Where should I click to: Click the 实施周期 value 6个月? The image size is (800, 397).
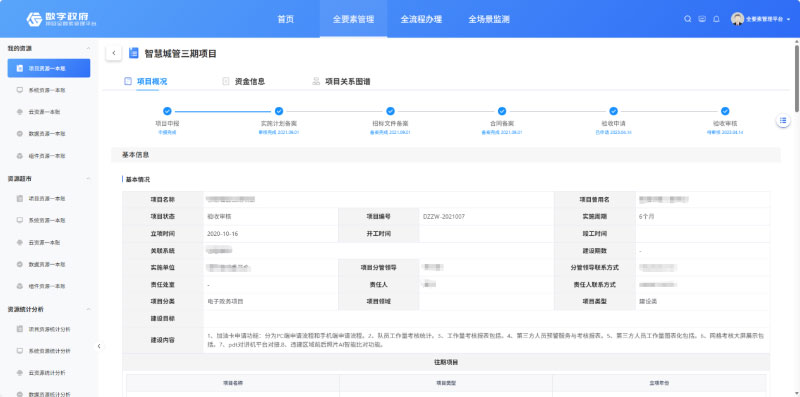coord(646,216)
